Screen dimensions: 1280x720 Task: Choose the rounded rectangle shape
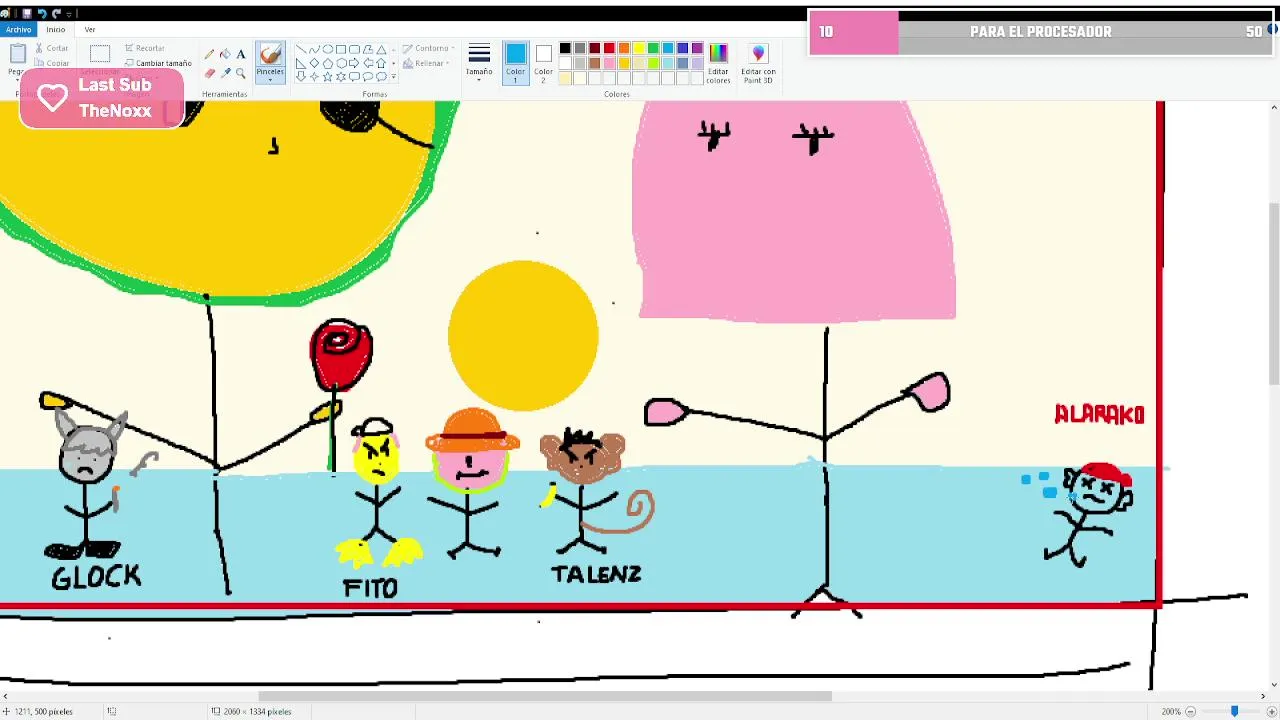pyautogui.click(x=354, y=49)
